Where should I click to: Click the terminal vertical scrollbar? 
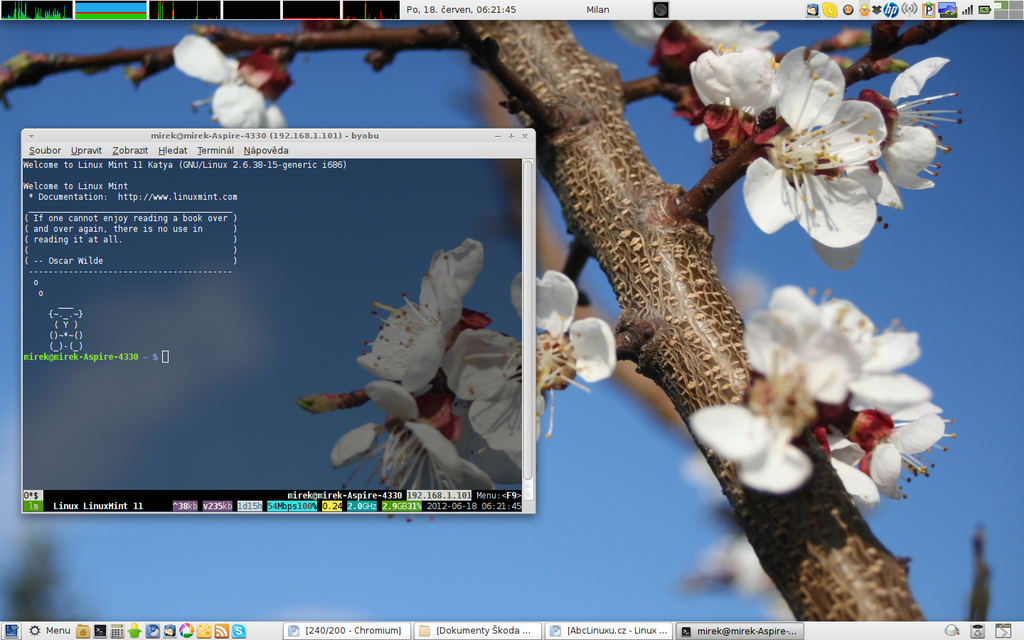coord(528,320)
